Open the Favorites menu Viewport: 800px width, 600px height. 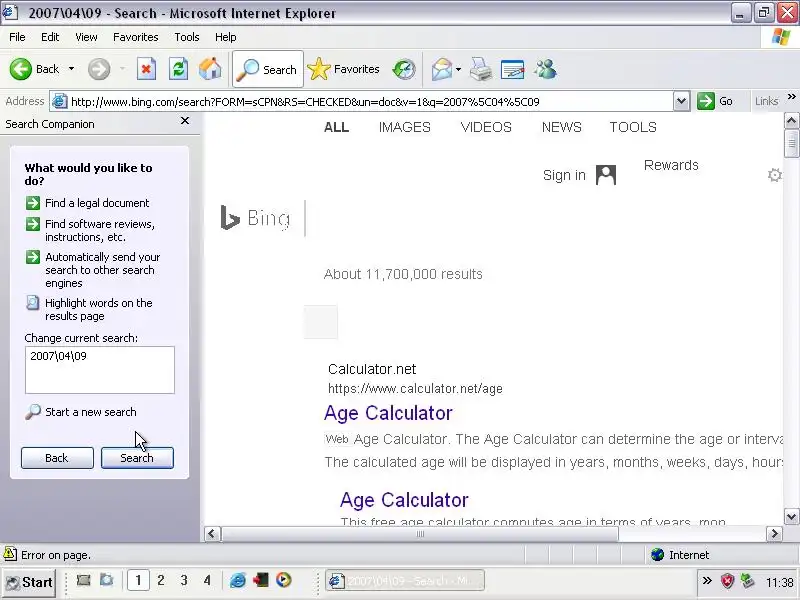click(x=136, y=37)
